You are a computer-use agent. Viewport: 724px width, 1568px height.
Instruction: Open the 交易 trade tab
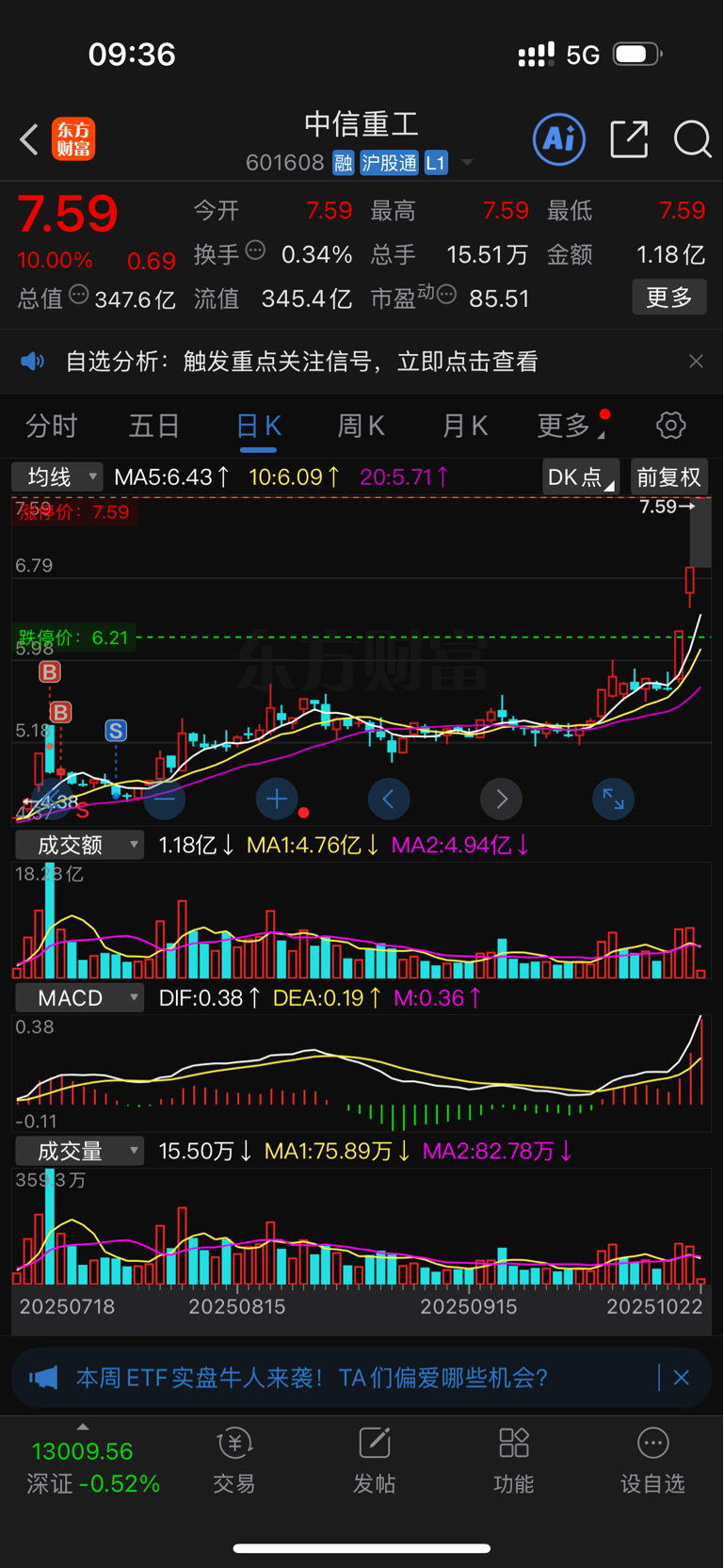234,1461
